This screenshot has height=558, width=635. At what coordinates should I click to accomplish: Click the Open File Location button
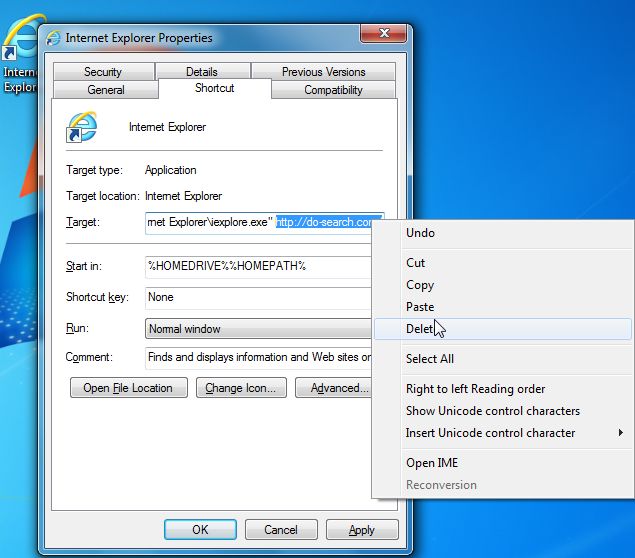coord(129,388)
